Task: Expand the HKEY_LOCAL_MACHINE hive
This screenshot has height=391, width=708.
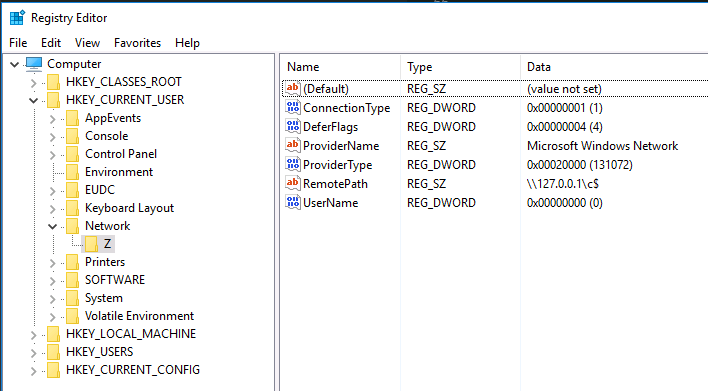Action: pos(33,335)
